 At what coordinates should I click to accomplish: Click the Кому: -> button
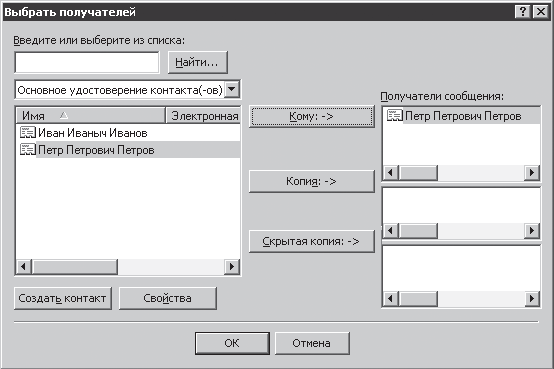[x=312, y=116]
